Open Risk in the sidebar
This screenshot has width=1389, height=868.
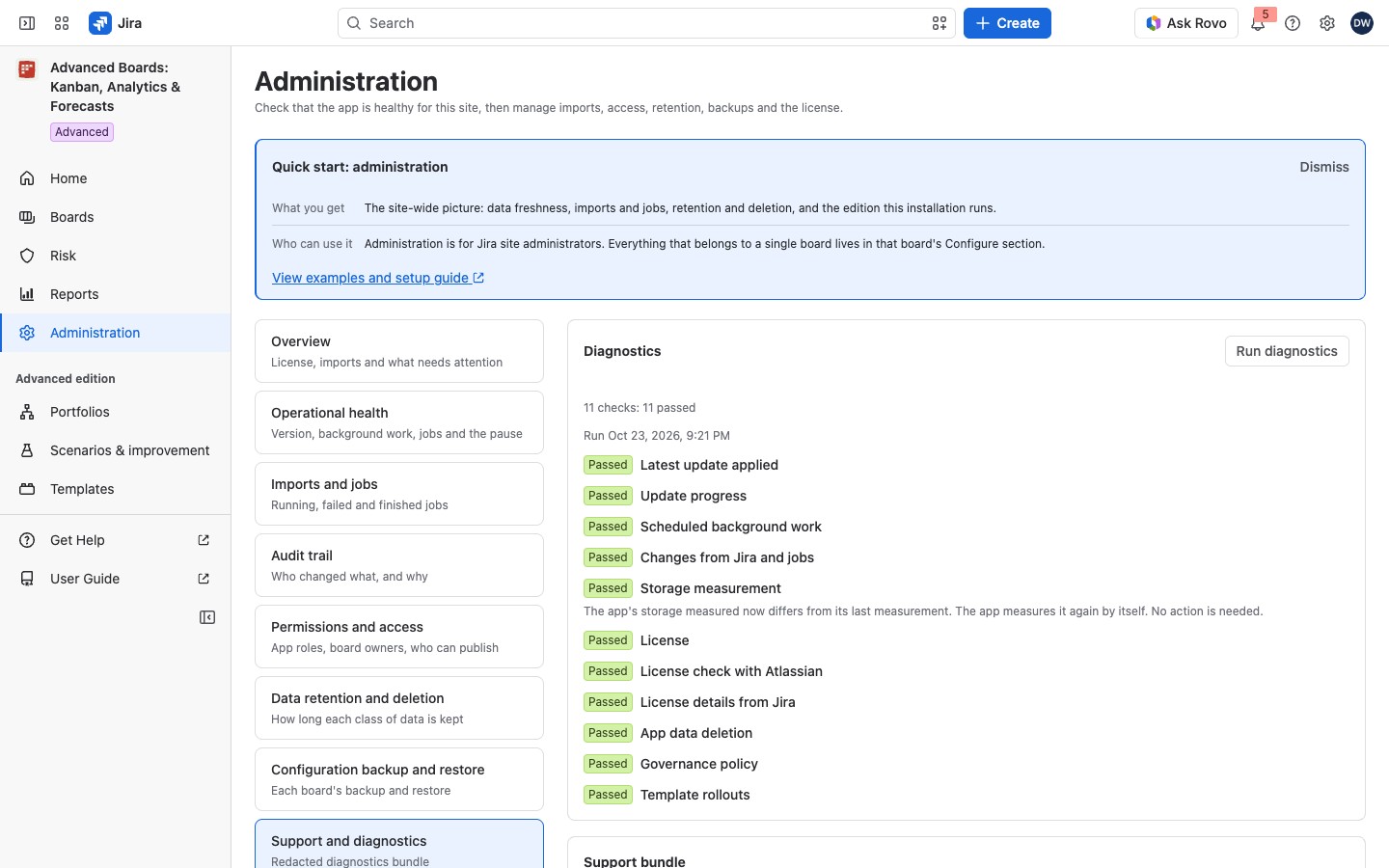click(116, 256)
